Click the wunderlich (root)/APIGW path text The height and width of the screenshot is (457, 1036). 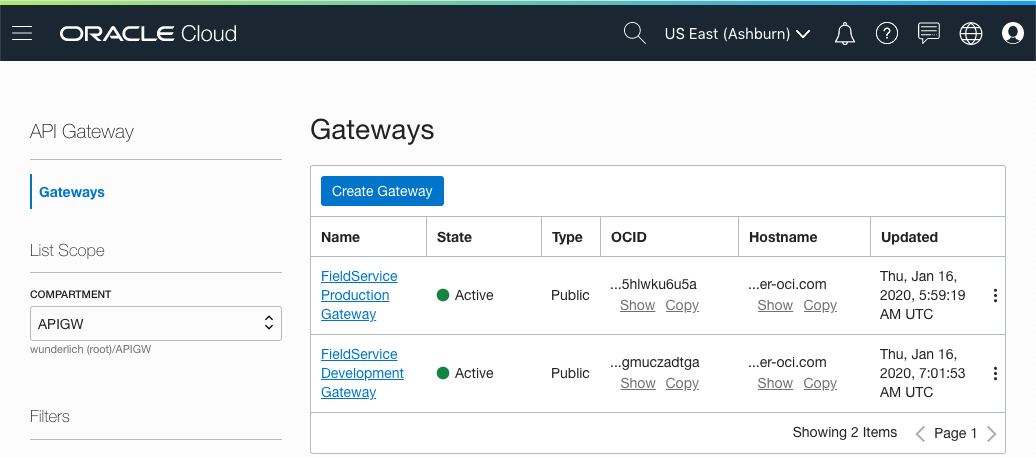click(91, 350)
